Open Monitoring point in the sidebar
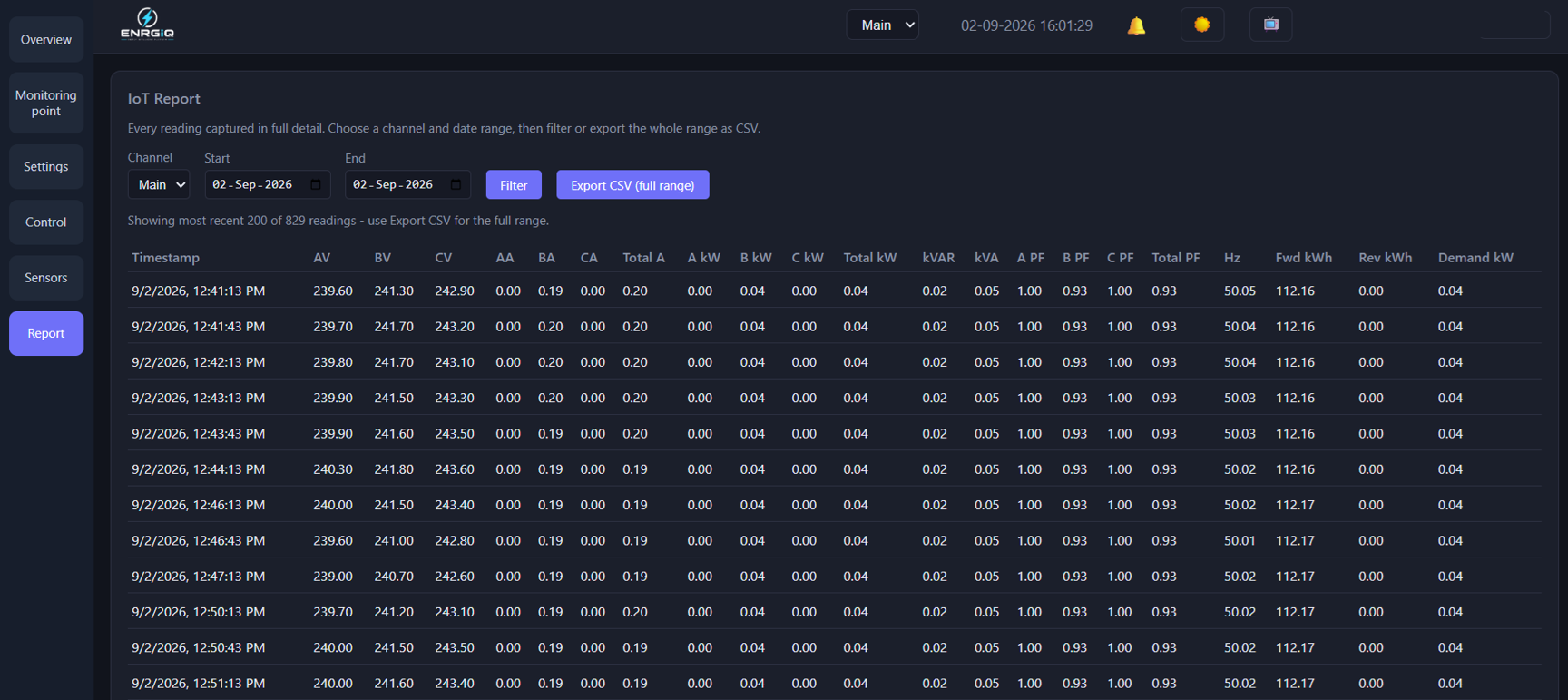The height and width of the screenshot is (700, 1568). [46, 103]
